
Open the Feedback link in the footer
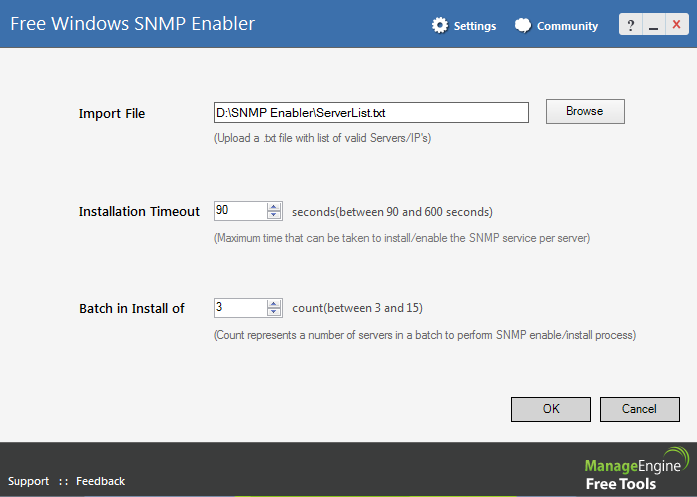tap(100, 481)
